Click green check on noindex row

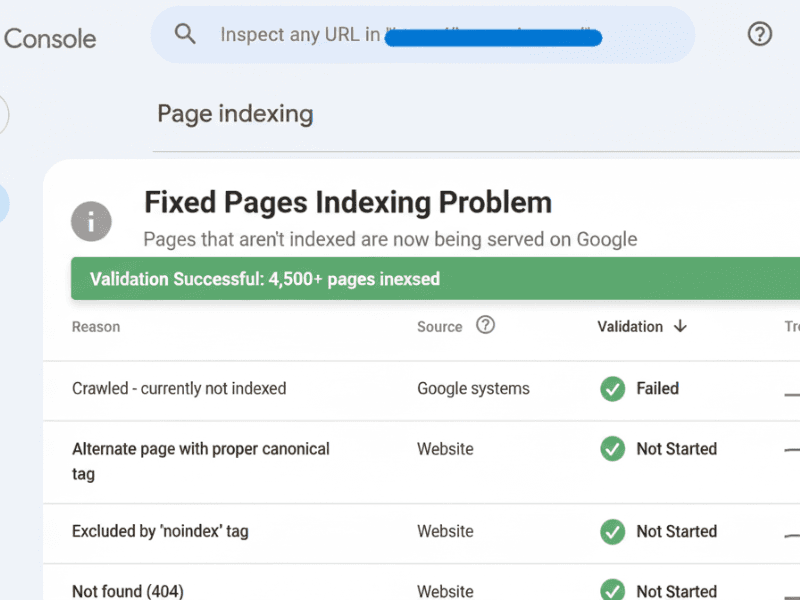(612, 532)
